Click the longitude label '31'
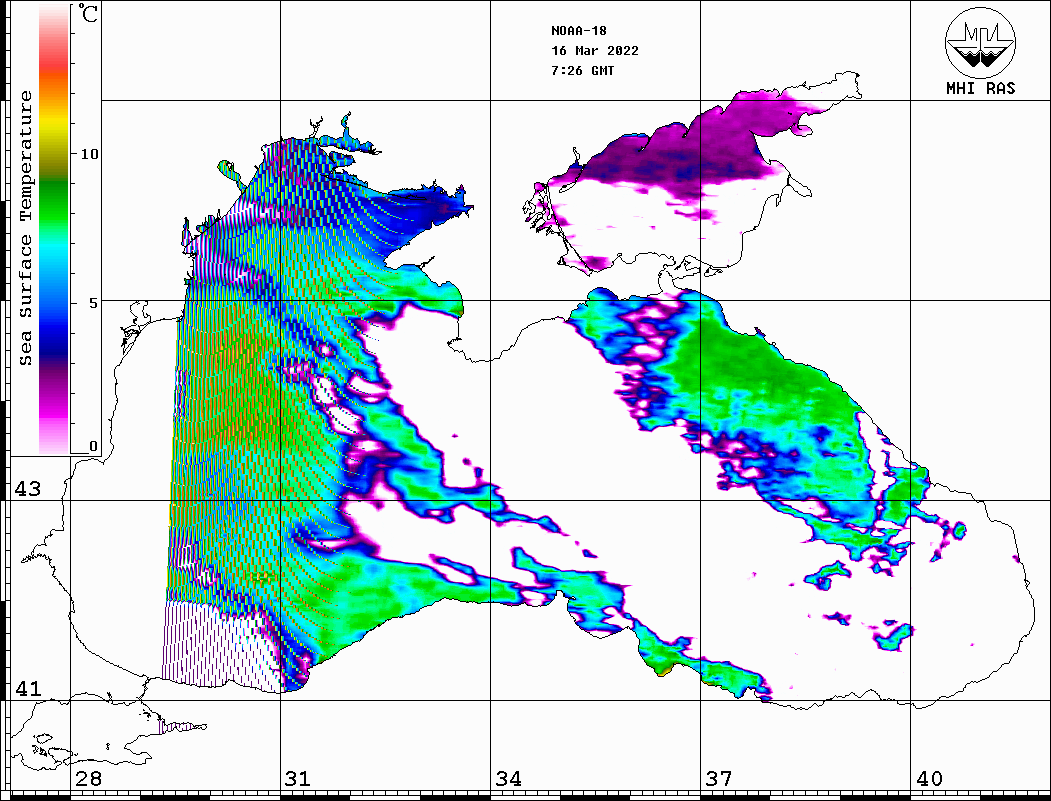 [x=298, y=779]
